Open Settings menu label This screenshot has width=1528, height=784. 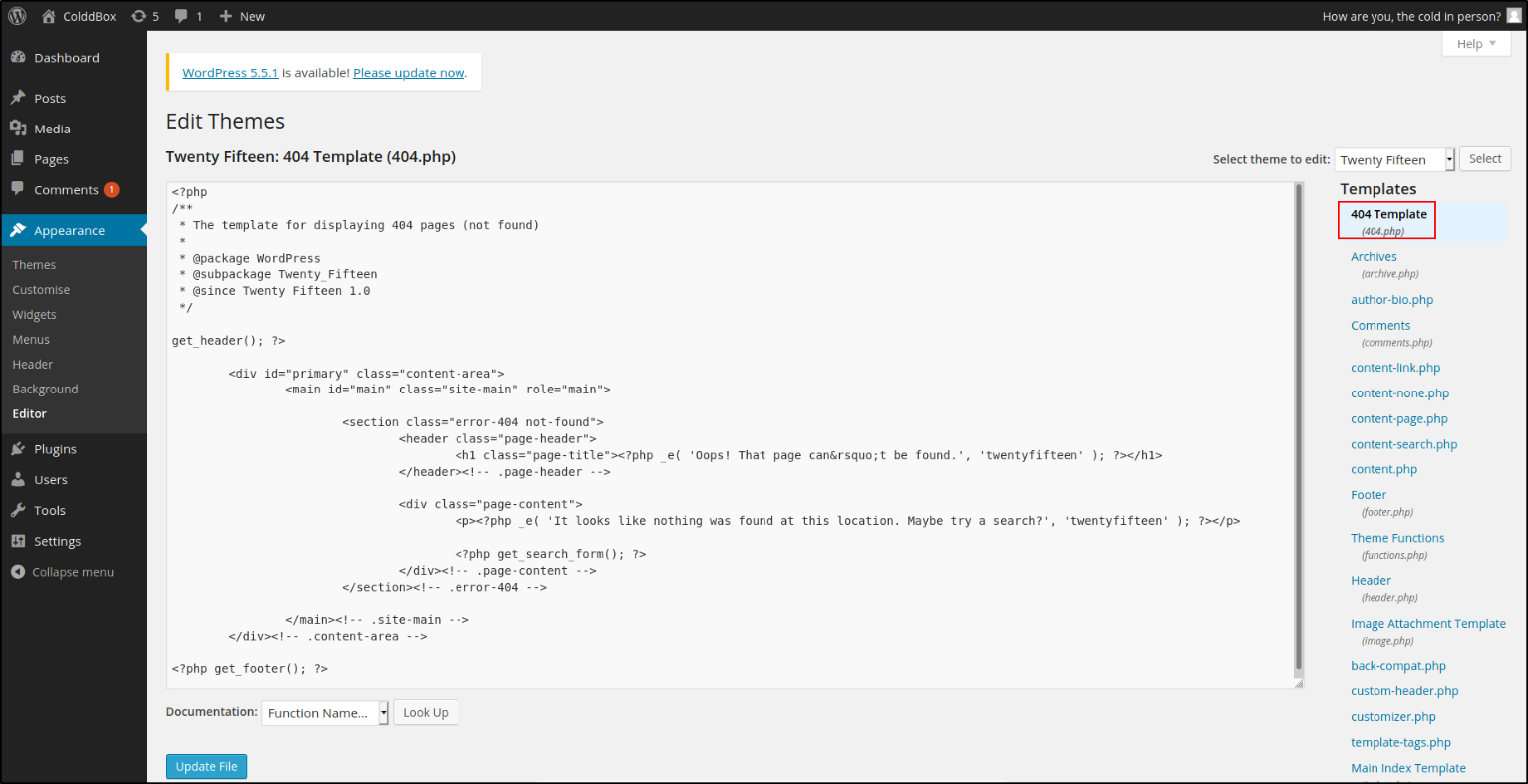tap(57, 542)
